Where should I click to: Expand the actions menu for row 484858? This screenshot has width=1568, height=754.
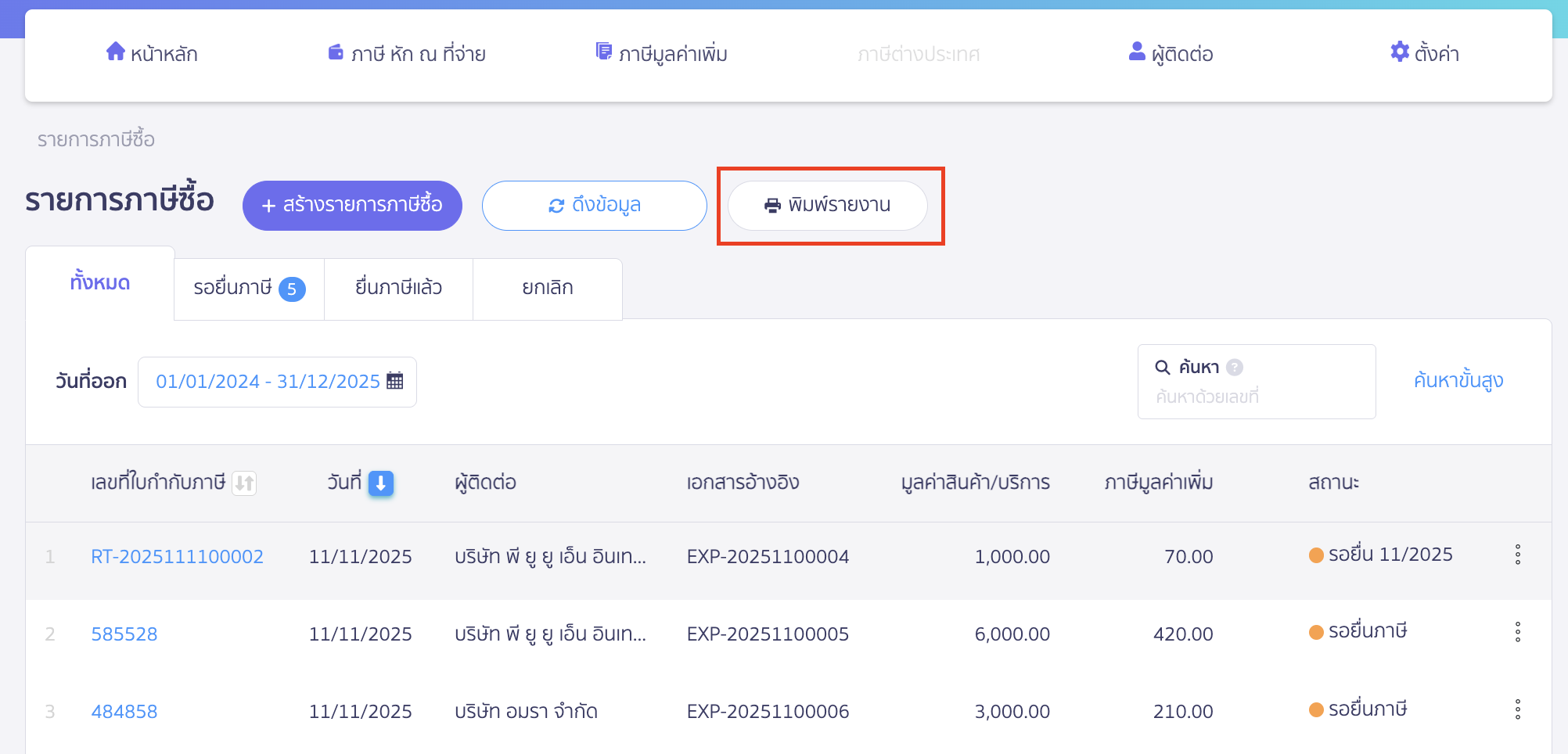coord(1517,709)
